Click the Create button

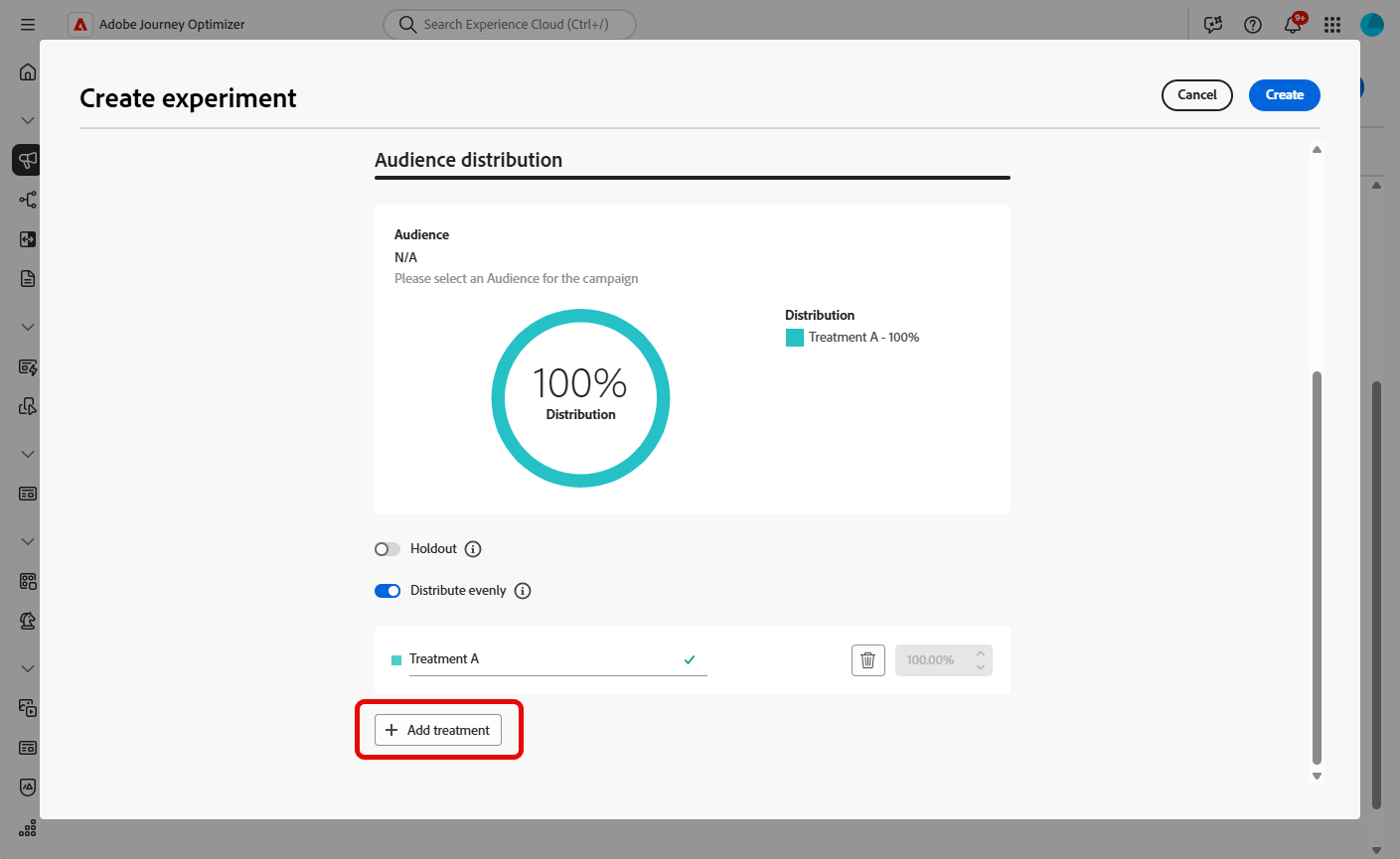(1284, 95)
